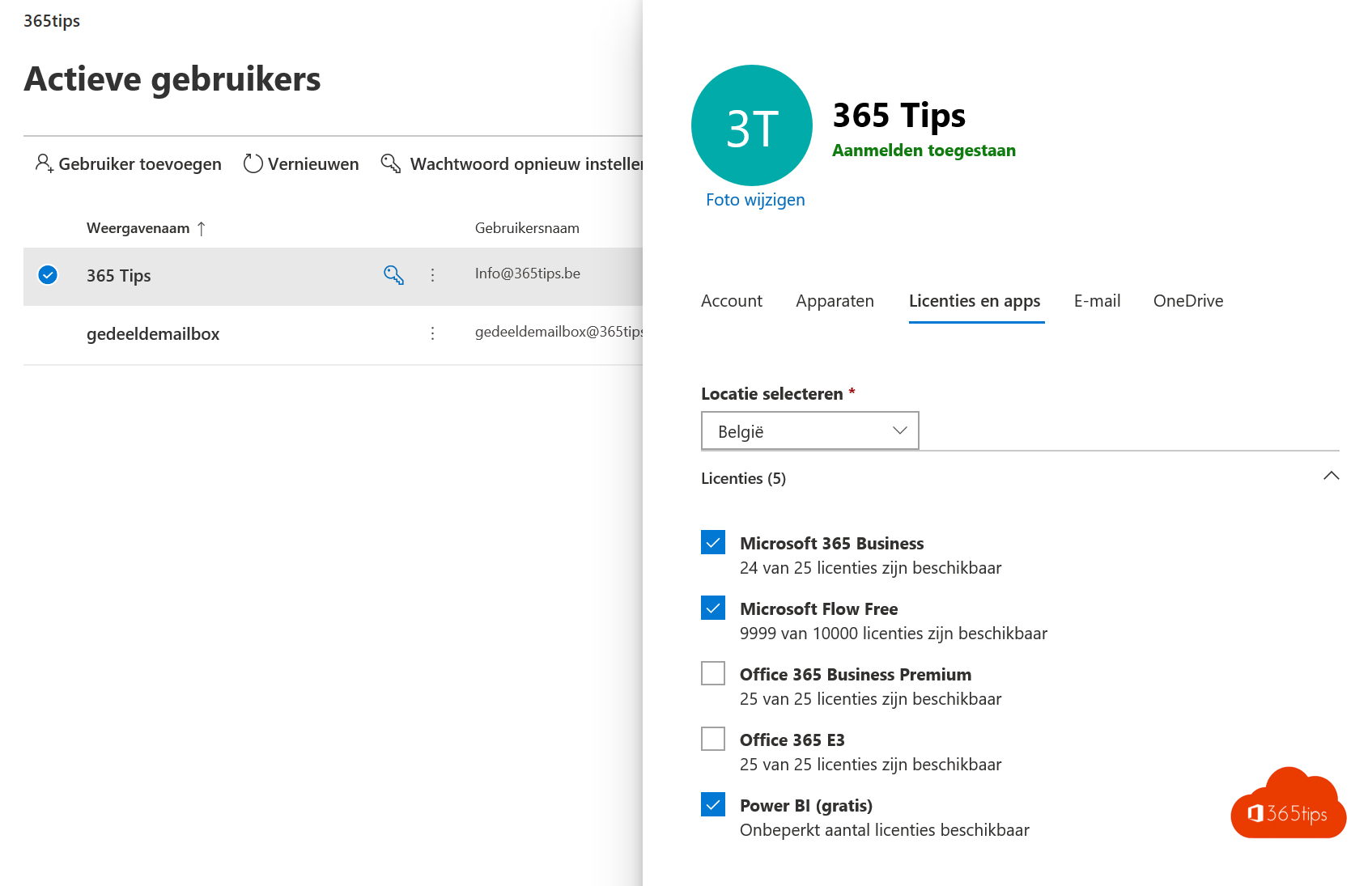Click Wachtwoord opnieuw instellen button
Screen dimensions: 1372x886
tap(512, 164)
